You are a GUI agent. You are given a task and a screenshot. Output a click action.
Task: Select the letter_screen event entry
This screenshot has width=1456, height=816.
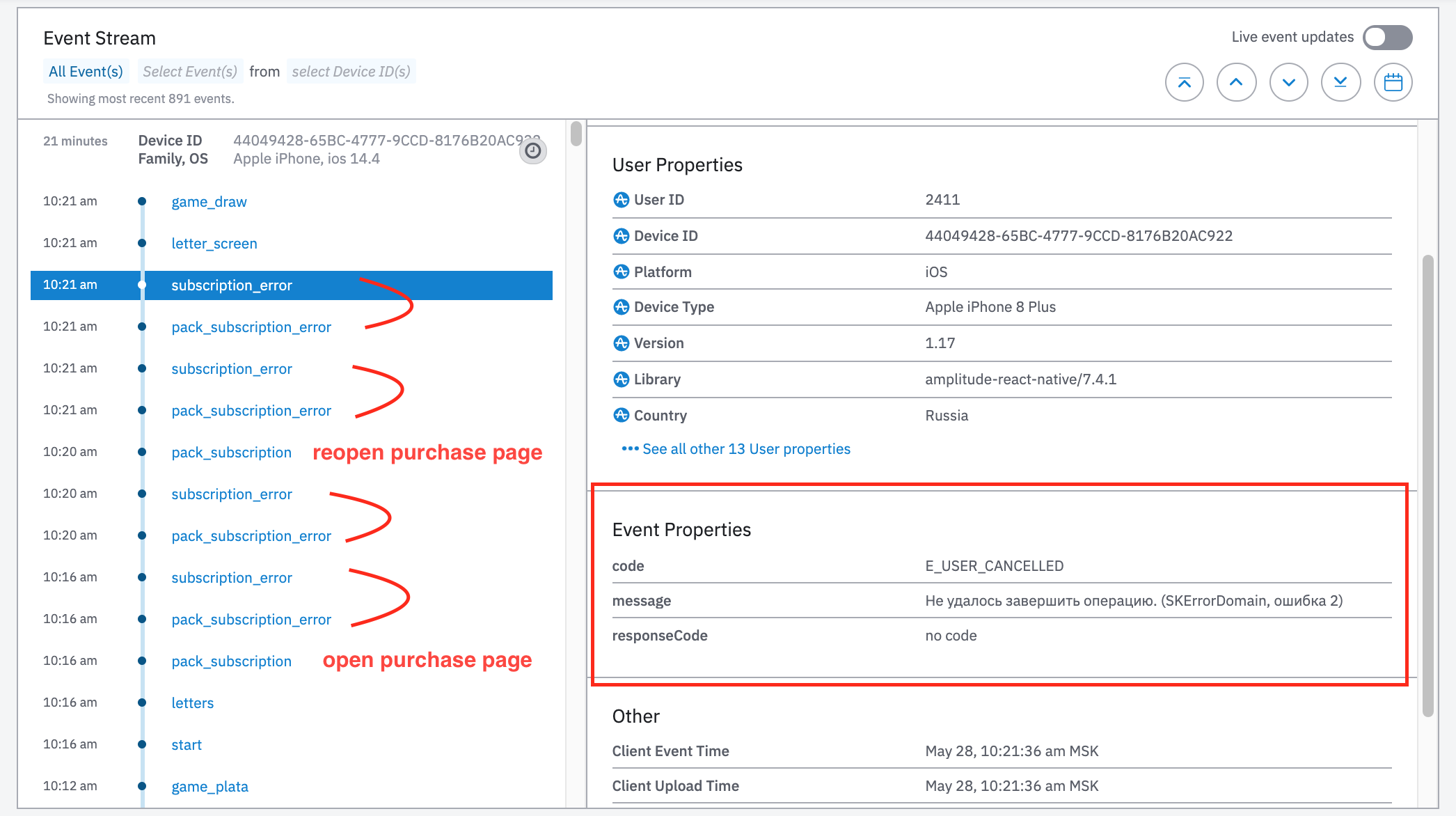click(214, 242)
